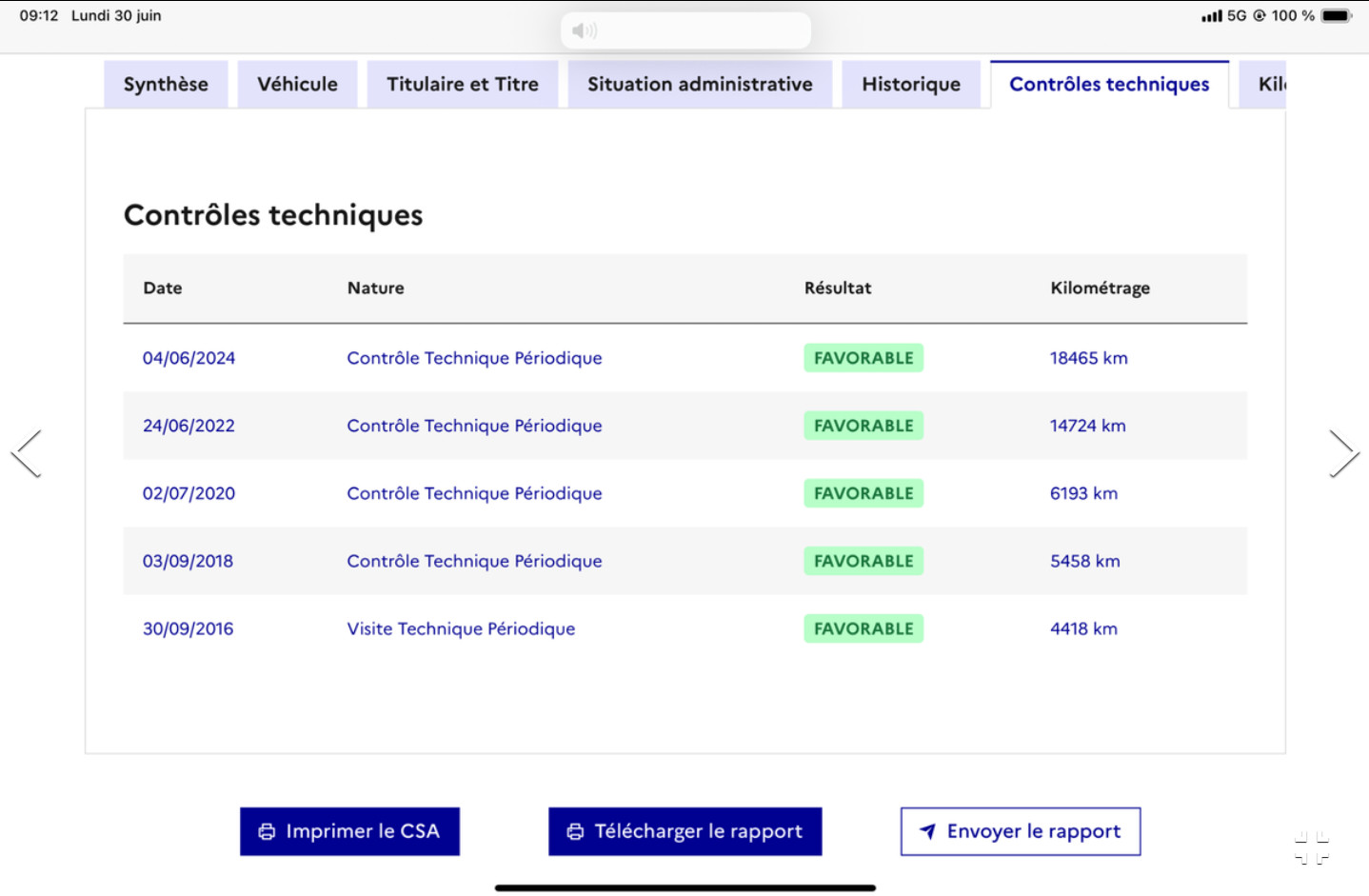
Task: Tap the battery indicator in the status bar
Action: (x=1335, y=15)
